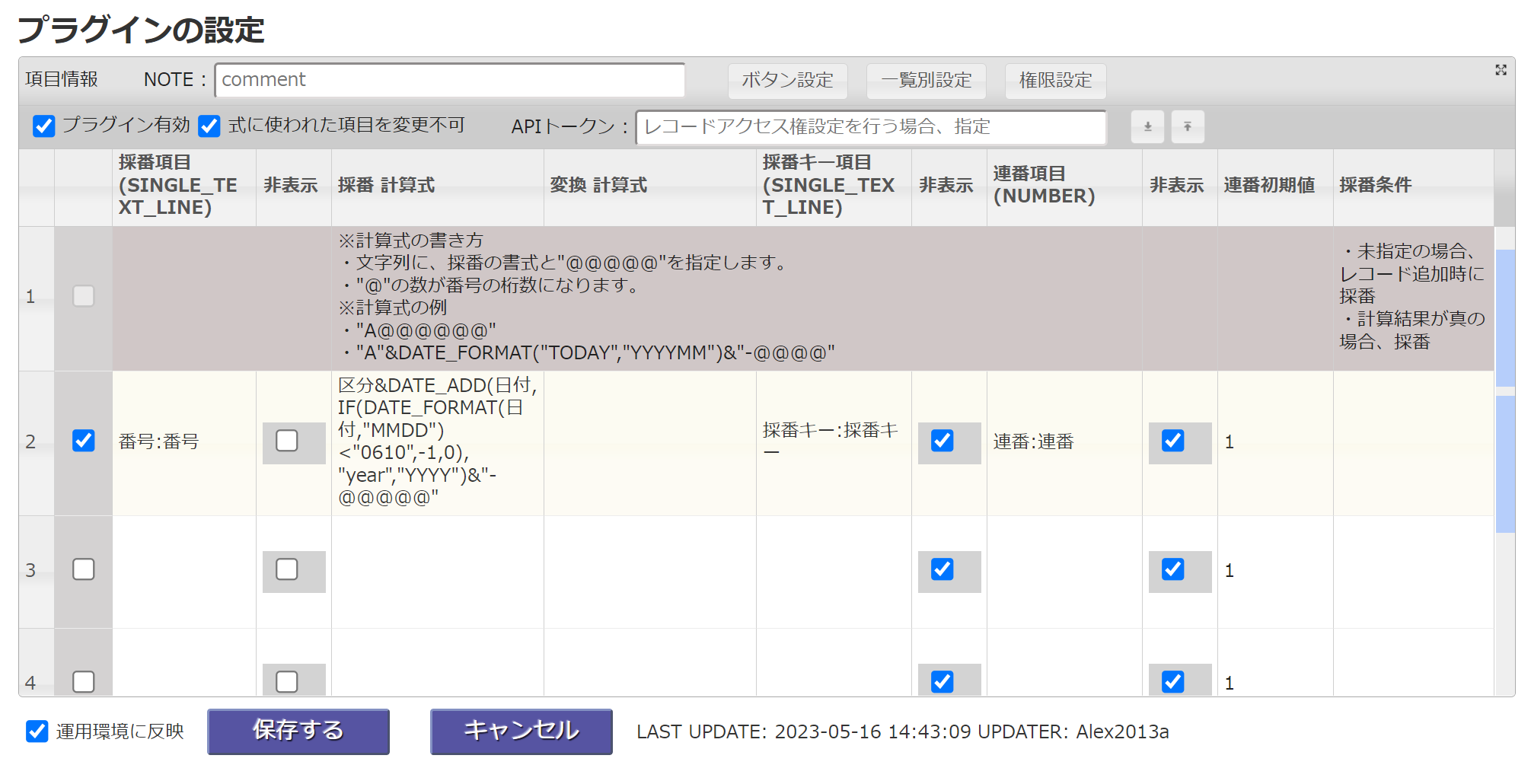The width and height of the screenshot is (1531, 784).
Task: Toggle 運用環境に反映 checkbox
Action: 37,731
